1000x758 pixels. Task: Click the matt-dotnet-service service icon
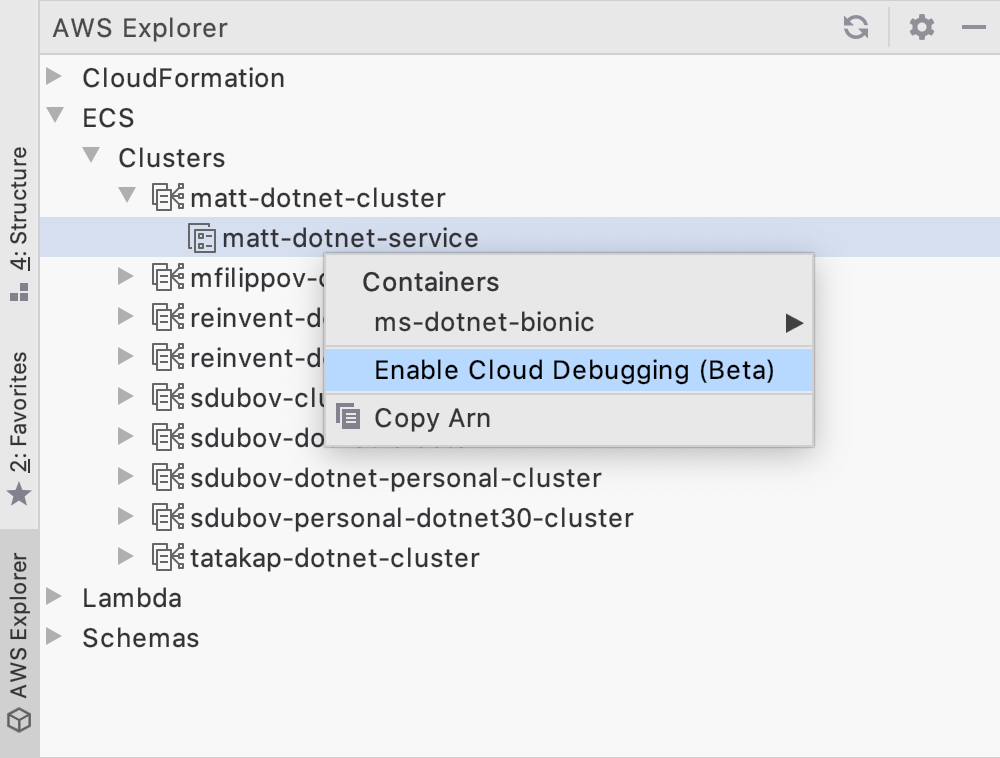coord(202,238)
